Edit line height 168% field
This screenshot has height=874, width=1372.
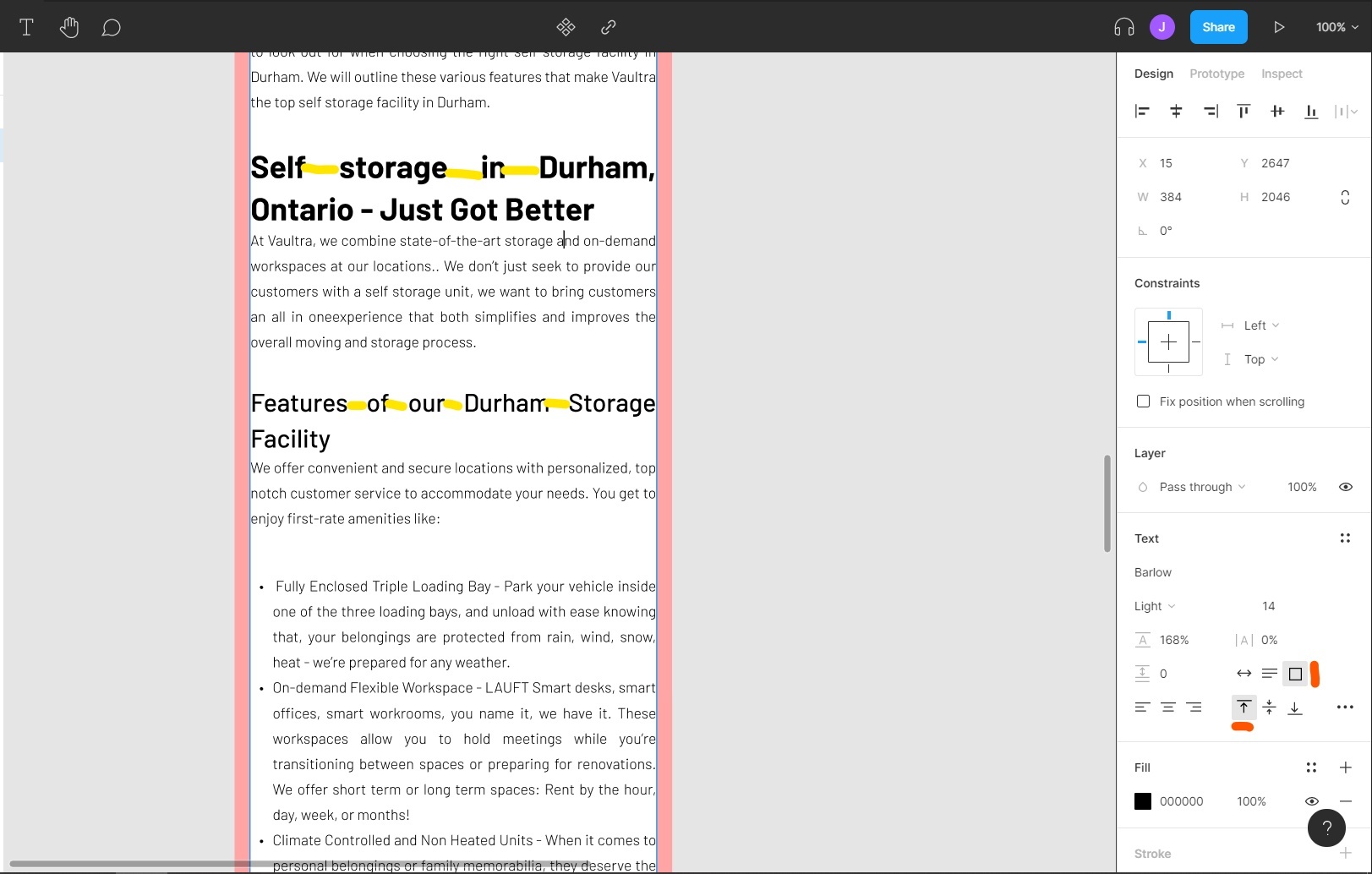pyautogui.click(x=1175, y=640)
